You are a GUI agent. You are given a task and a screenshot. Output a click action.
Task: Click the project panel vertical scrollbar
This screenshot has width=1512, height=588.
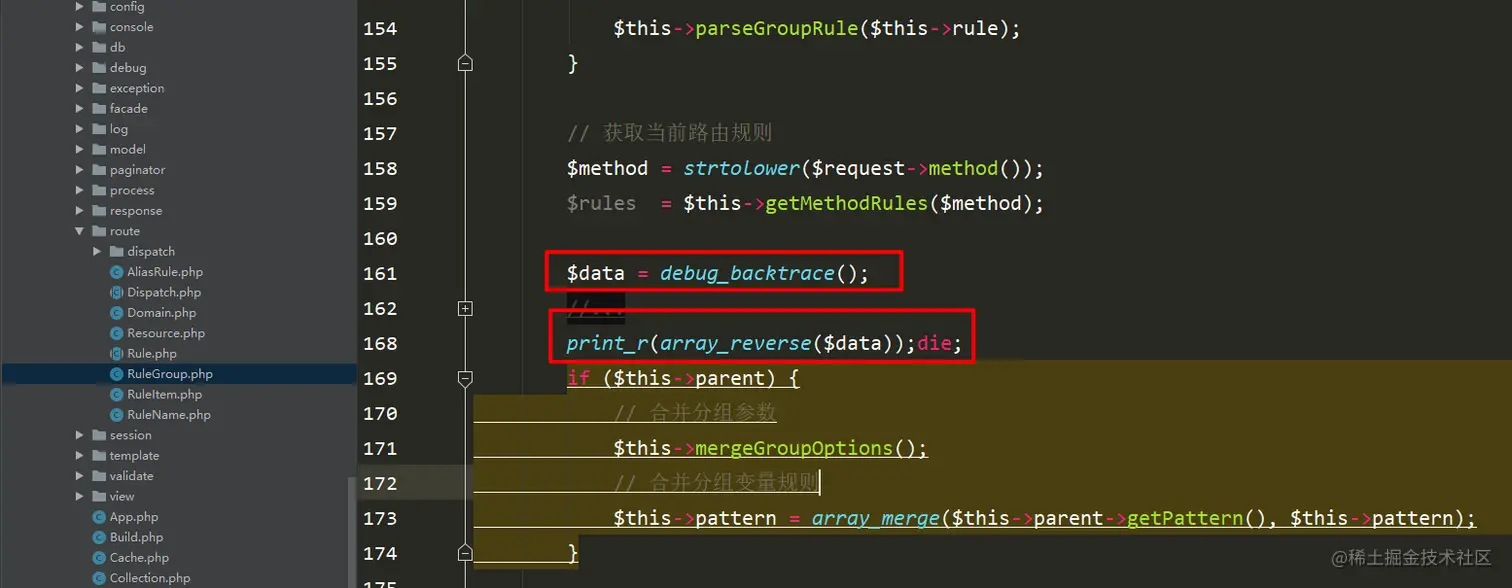click(352, 533)
